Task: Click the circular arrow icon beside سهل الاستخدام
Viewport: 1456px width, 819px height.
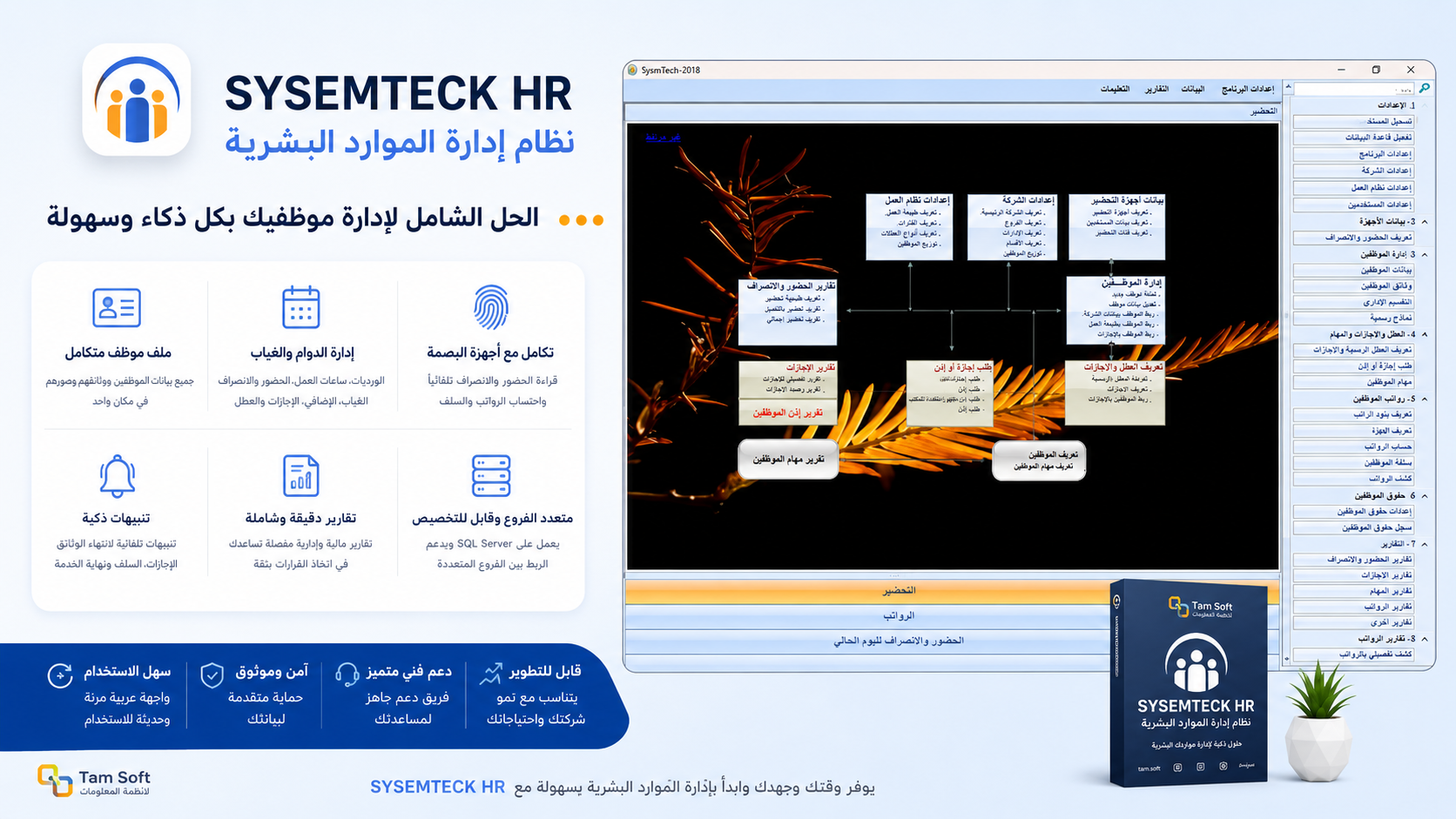Action: click(x=60, y=675)
